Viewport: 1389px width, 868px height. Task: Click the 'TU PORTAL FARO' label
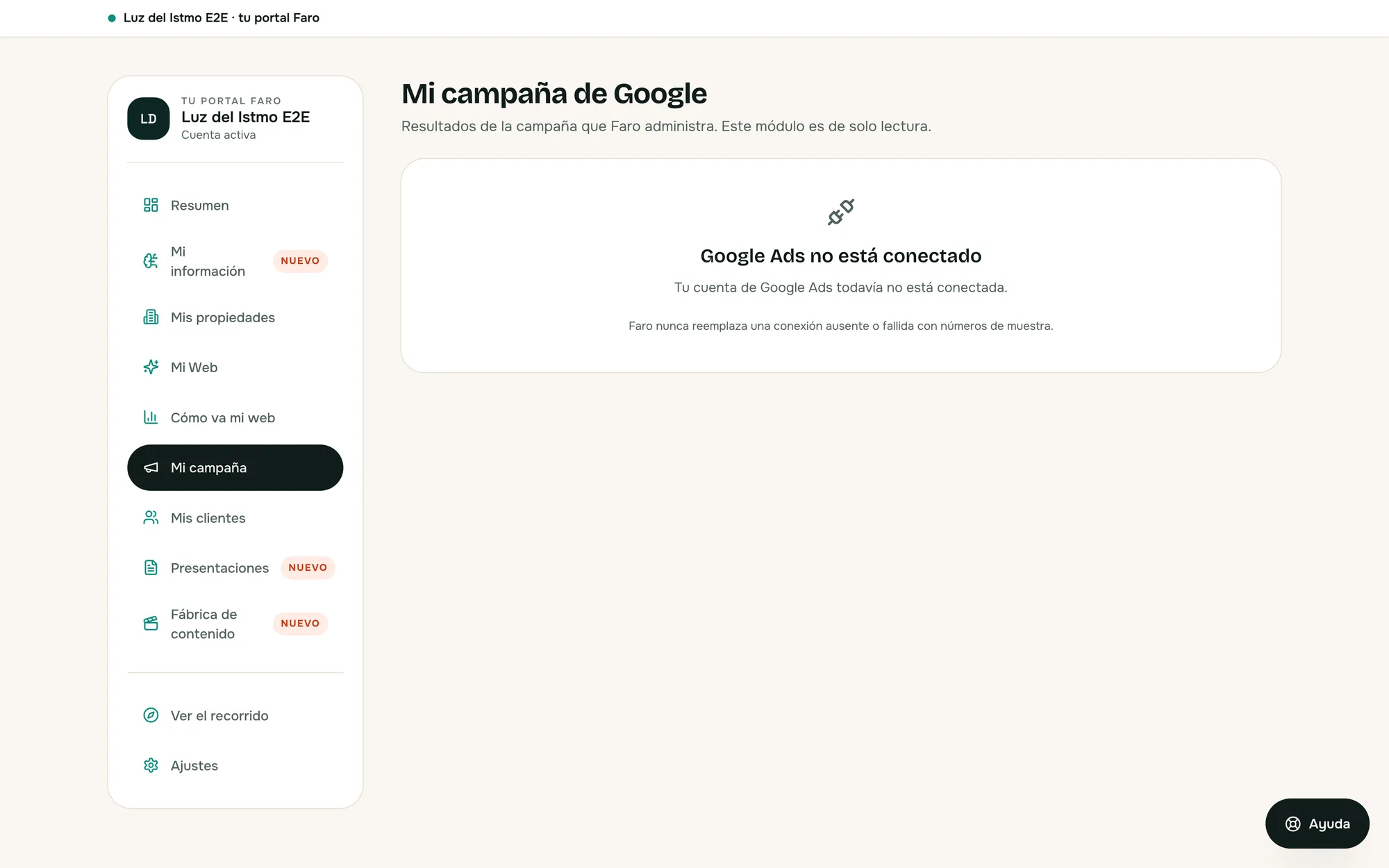(x=231, y=101)
